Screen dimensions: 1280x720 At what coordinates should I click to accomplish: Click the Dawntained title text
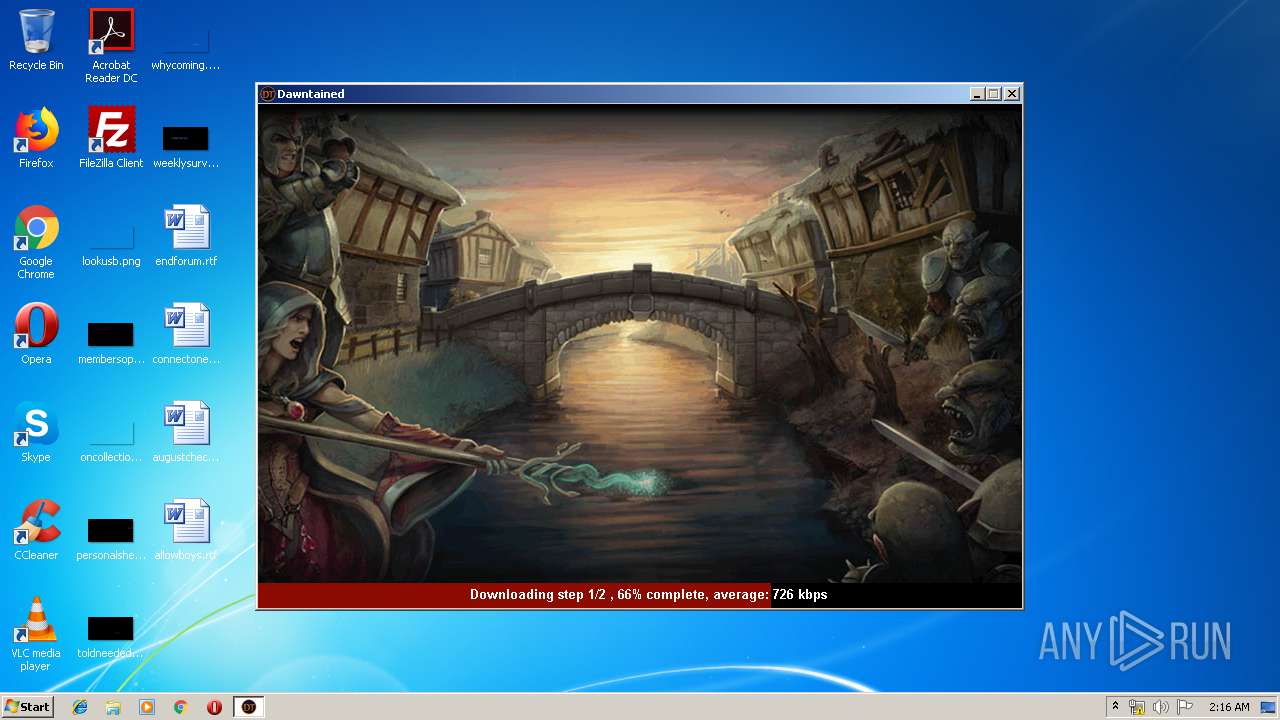(x=311, y=94)
